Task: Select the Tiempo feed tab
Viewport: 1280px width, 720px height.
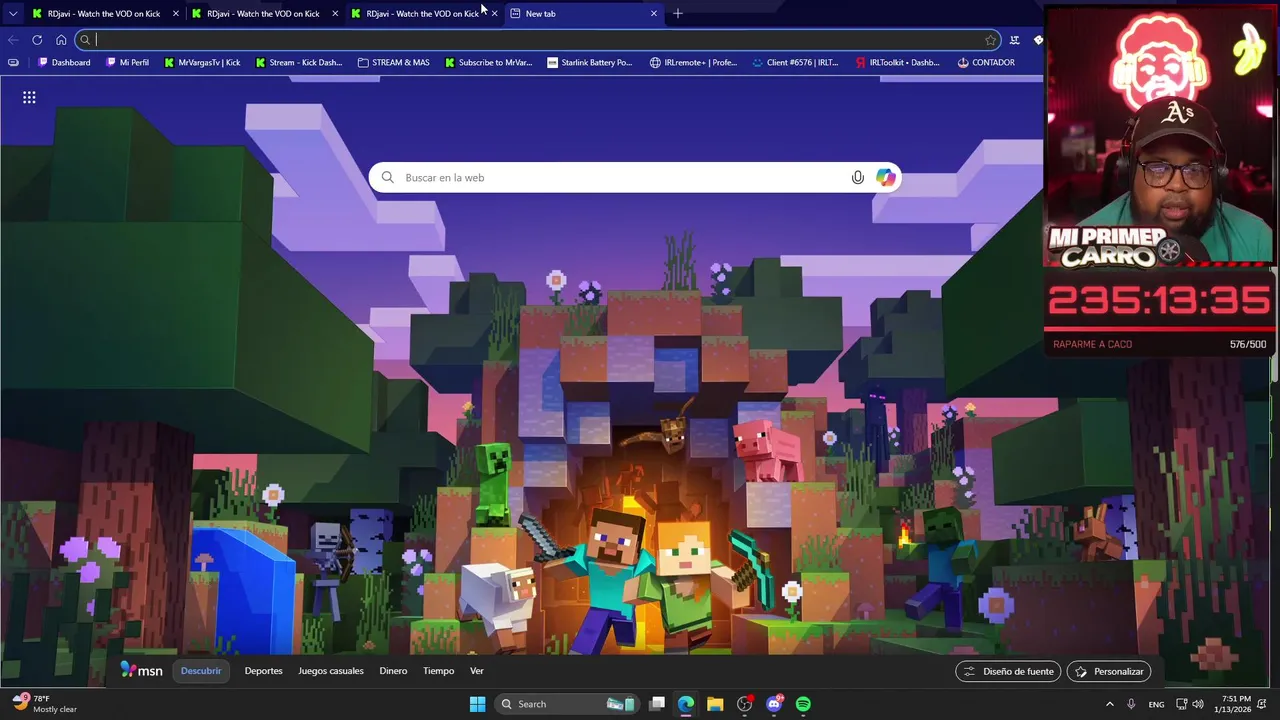Action: (x=438, y=671)
